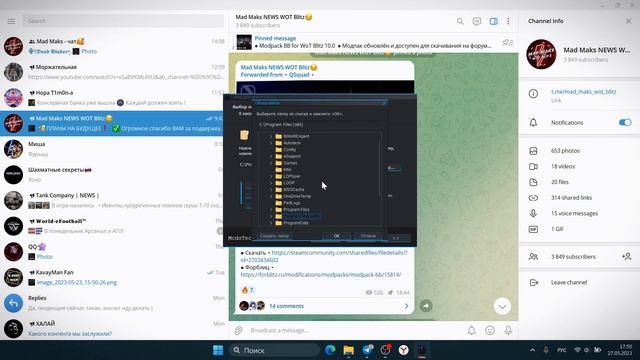The width and height of the screenshot is (640, 360).
Task: Expand Autodesk folder in dialog tree
Action: (271, 143)
